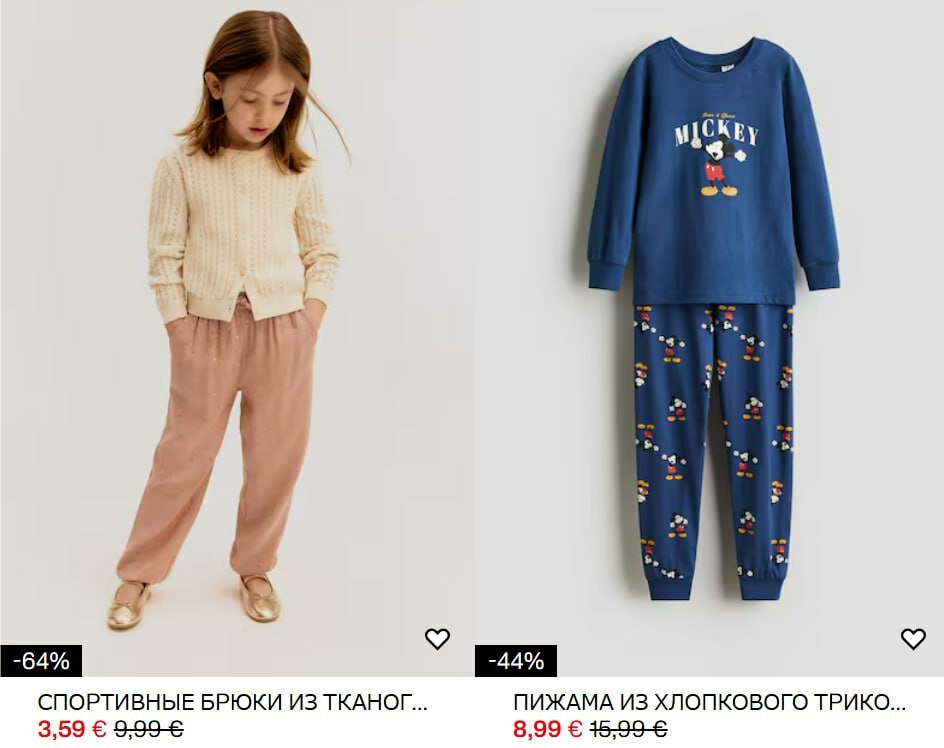Click the Mickey-patterned pajama trousers
944x748 pixels.
(x=713, y=450)
